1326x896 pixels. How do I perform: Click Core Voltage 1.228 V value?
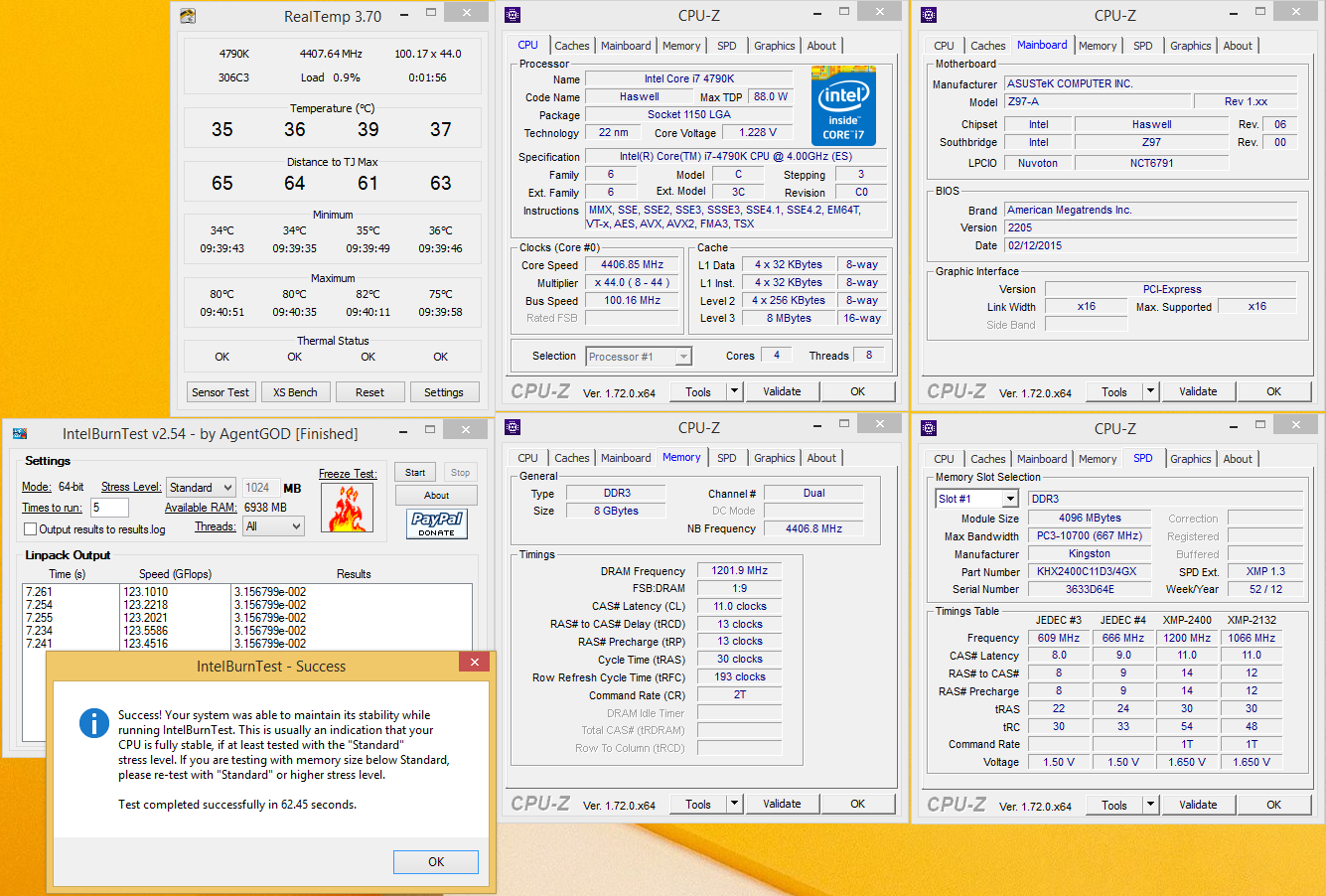pyautogui.click(x=758, y=132)
